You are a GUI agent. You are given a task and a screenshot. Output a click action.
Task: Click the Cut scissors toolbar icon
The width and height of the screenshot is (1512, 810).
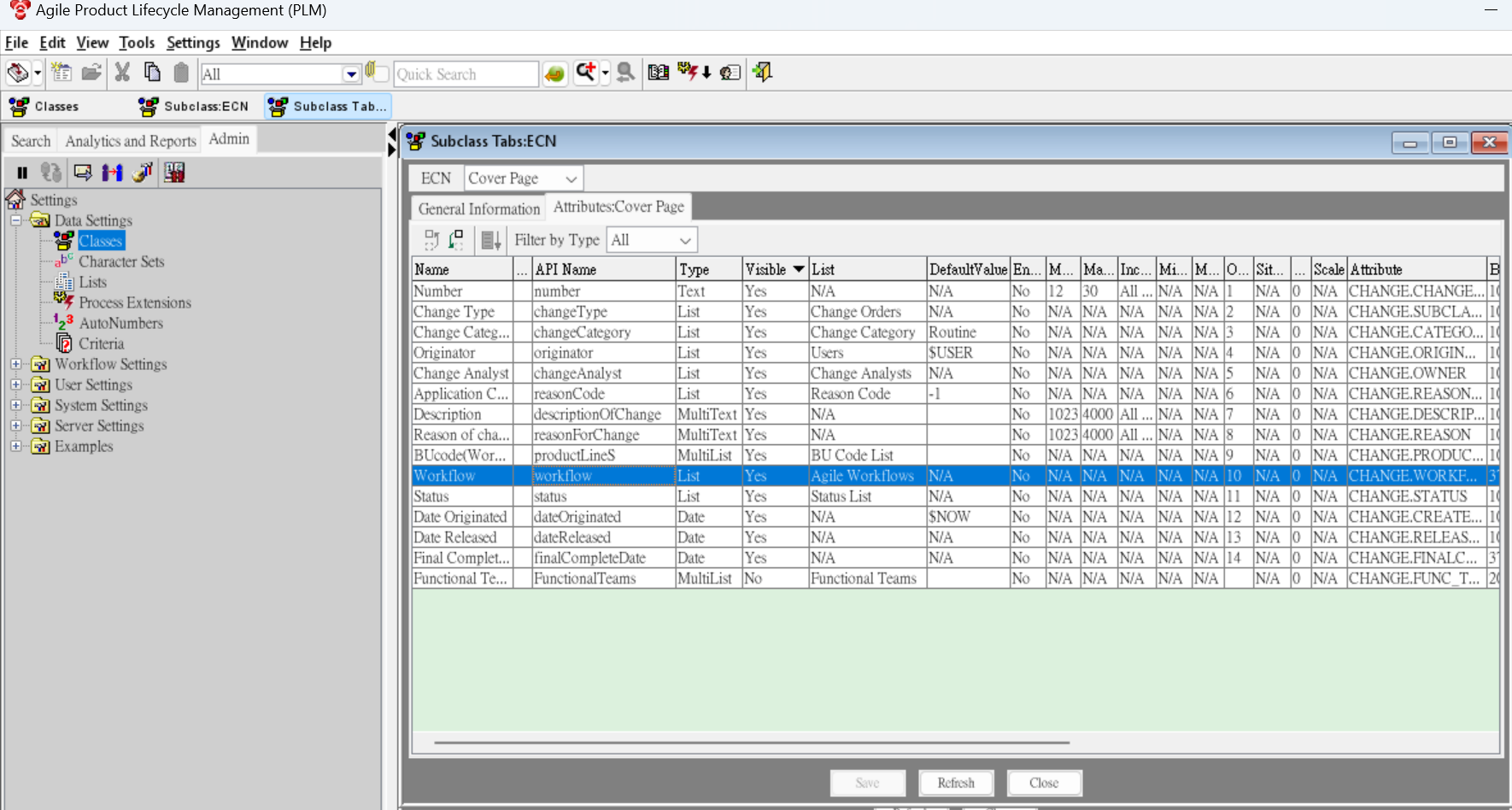(x=122, y=73)
